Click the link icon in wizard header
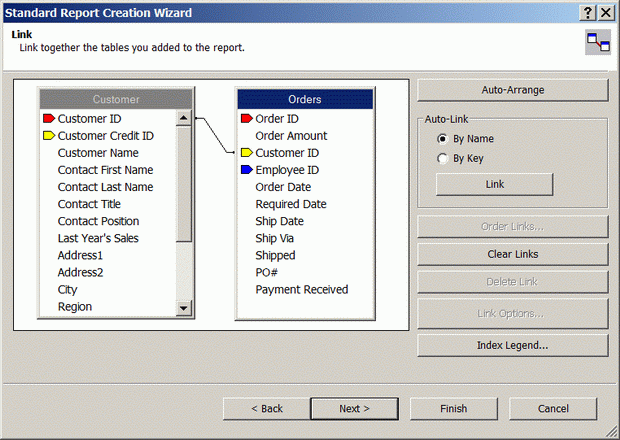 coord(597,41)
